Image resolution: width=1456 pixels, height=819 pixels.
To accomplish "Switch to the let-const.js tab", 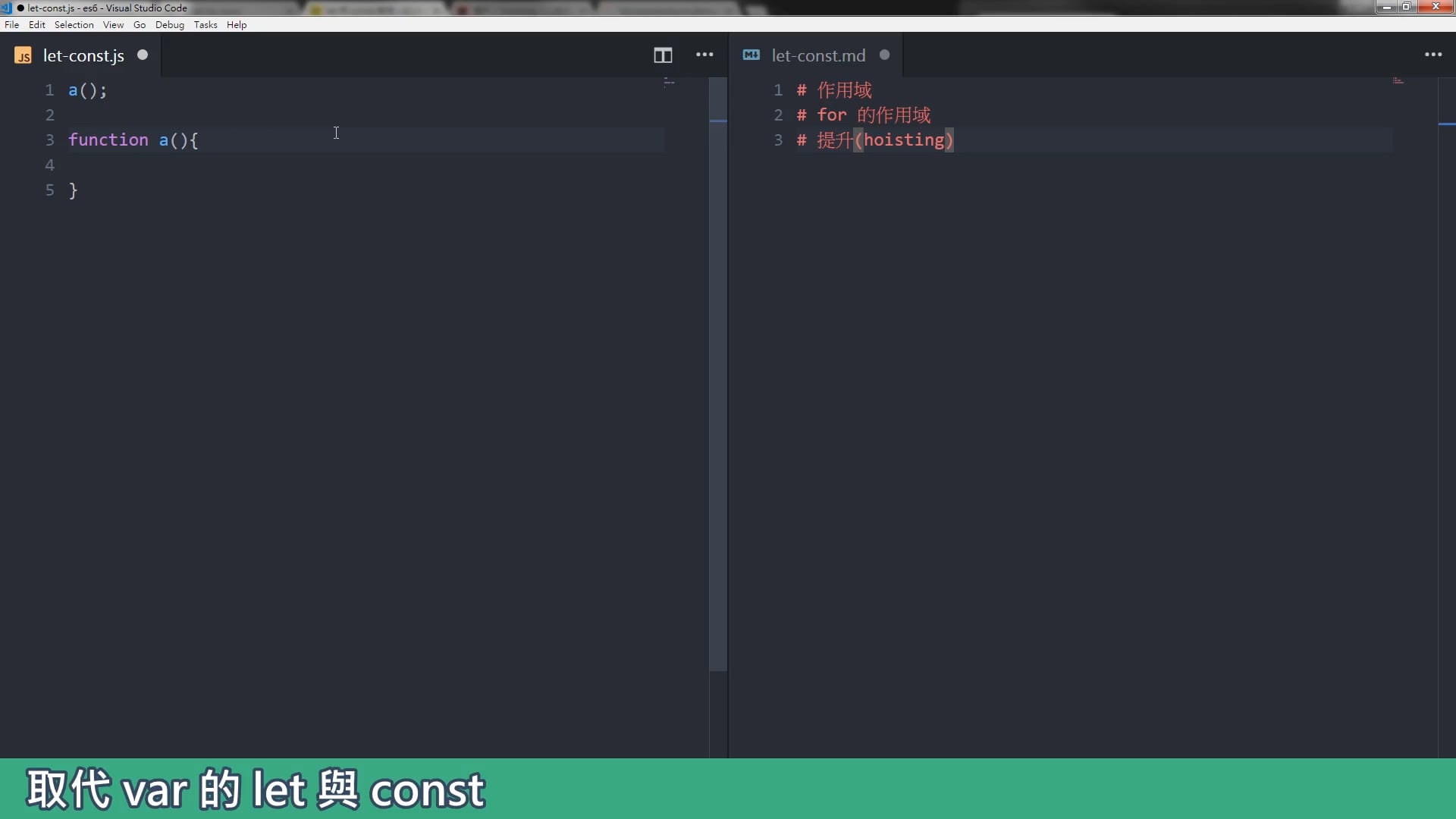I will tap(83, 55).
